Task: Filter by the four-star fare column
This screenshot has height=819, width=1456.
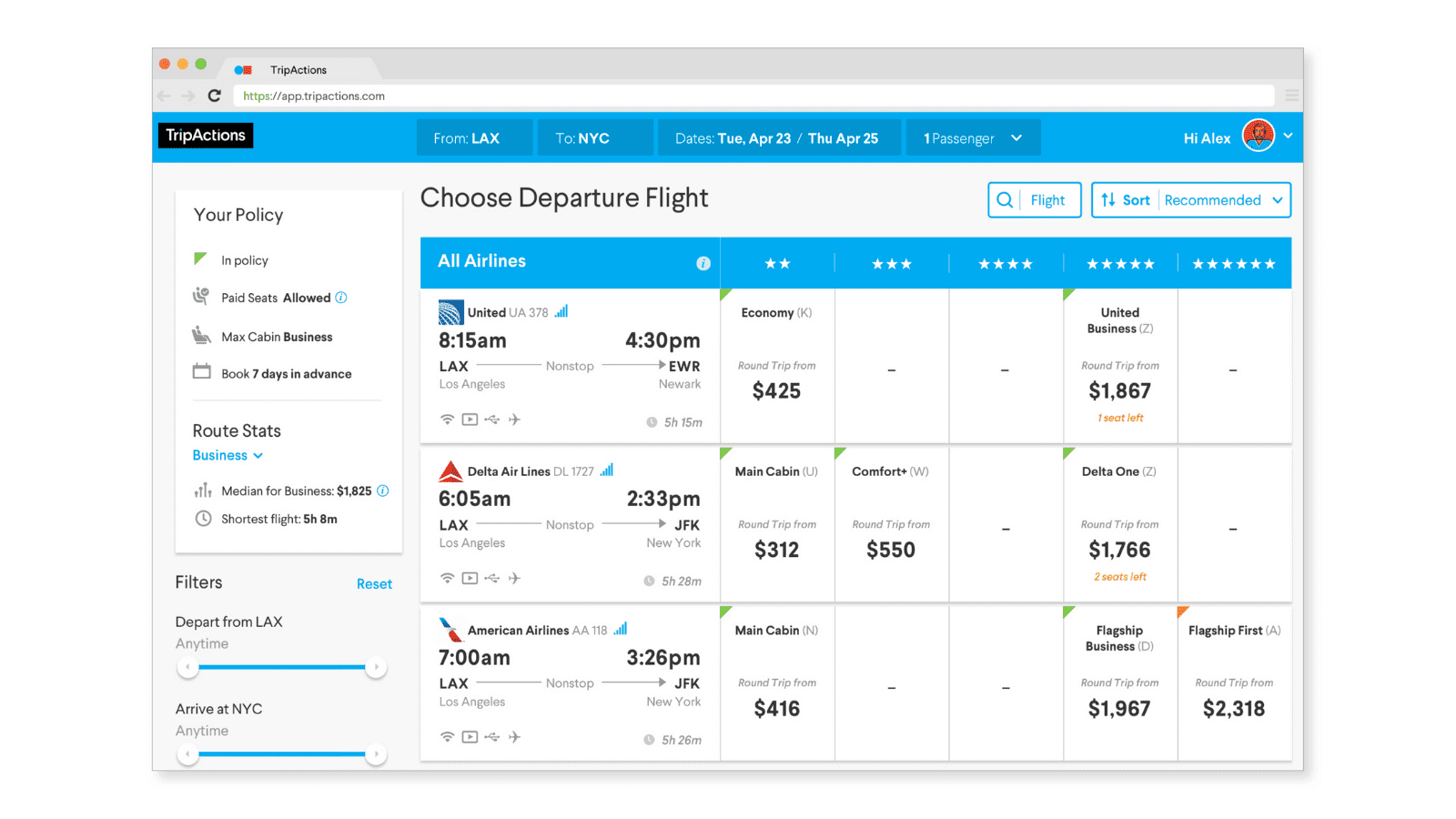Action: pos(1006,264)
